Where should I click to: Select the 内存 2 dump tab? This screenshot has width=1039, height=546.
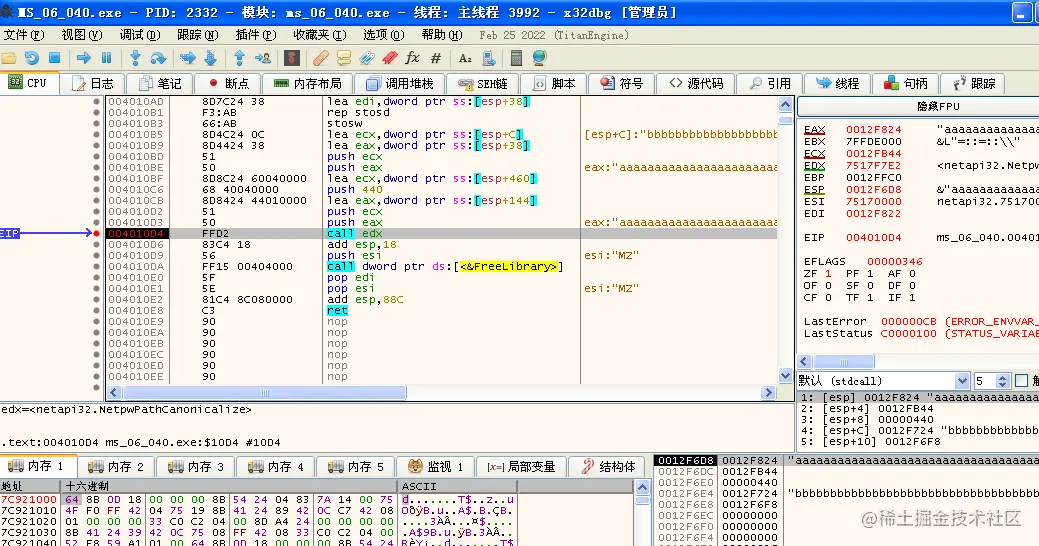(x=116, y=466)
